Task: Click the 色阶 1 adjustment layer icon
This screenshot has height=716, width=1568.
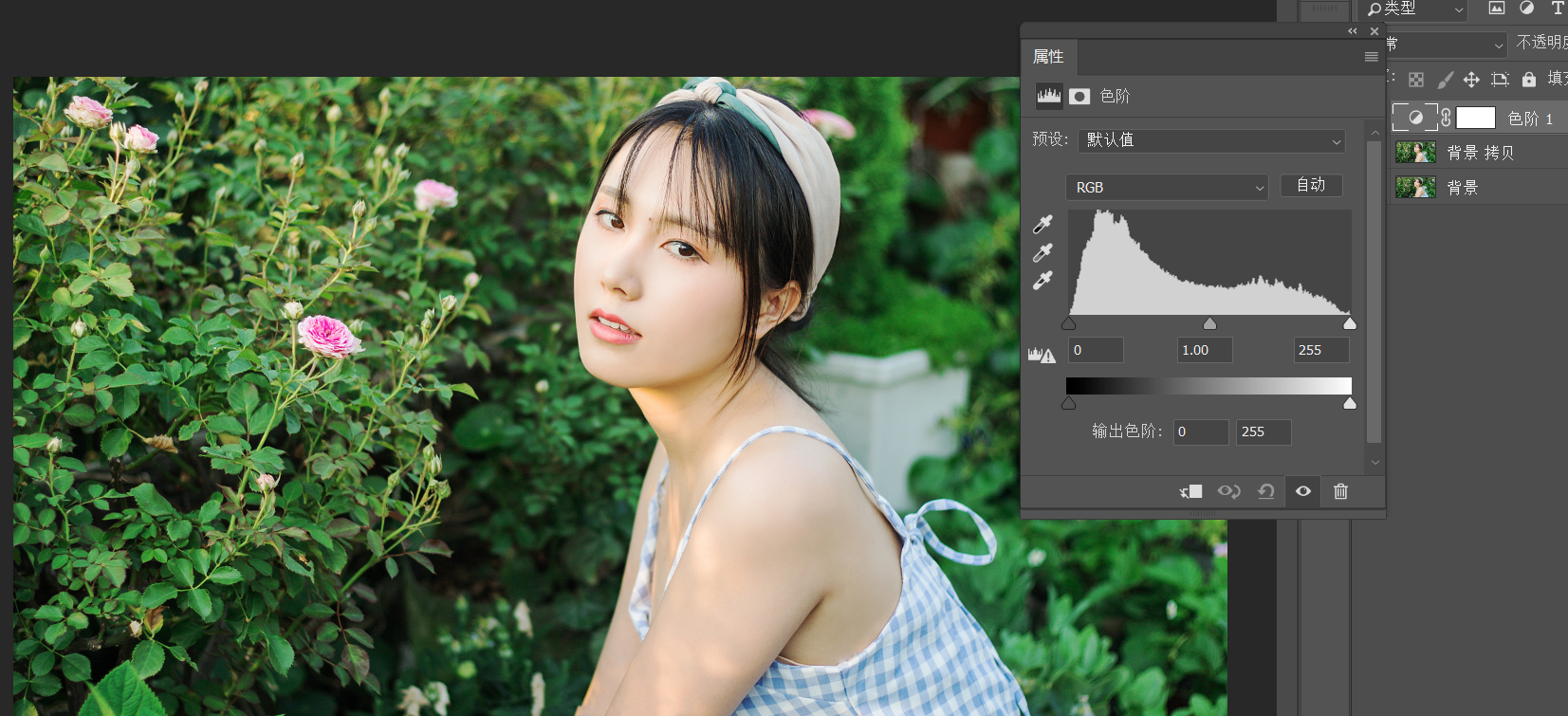Action: 1415,118
